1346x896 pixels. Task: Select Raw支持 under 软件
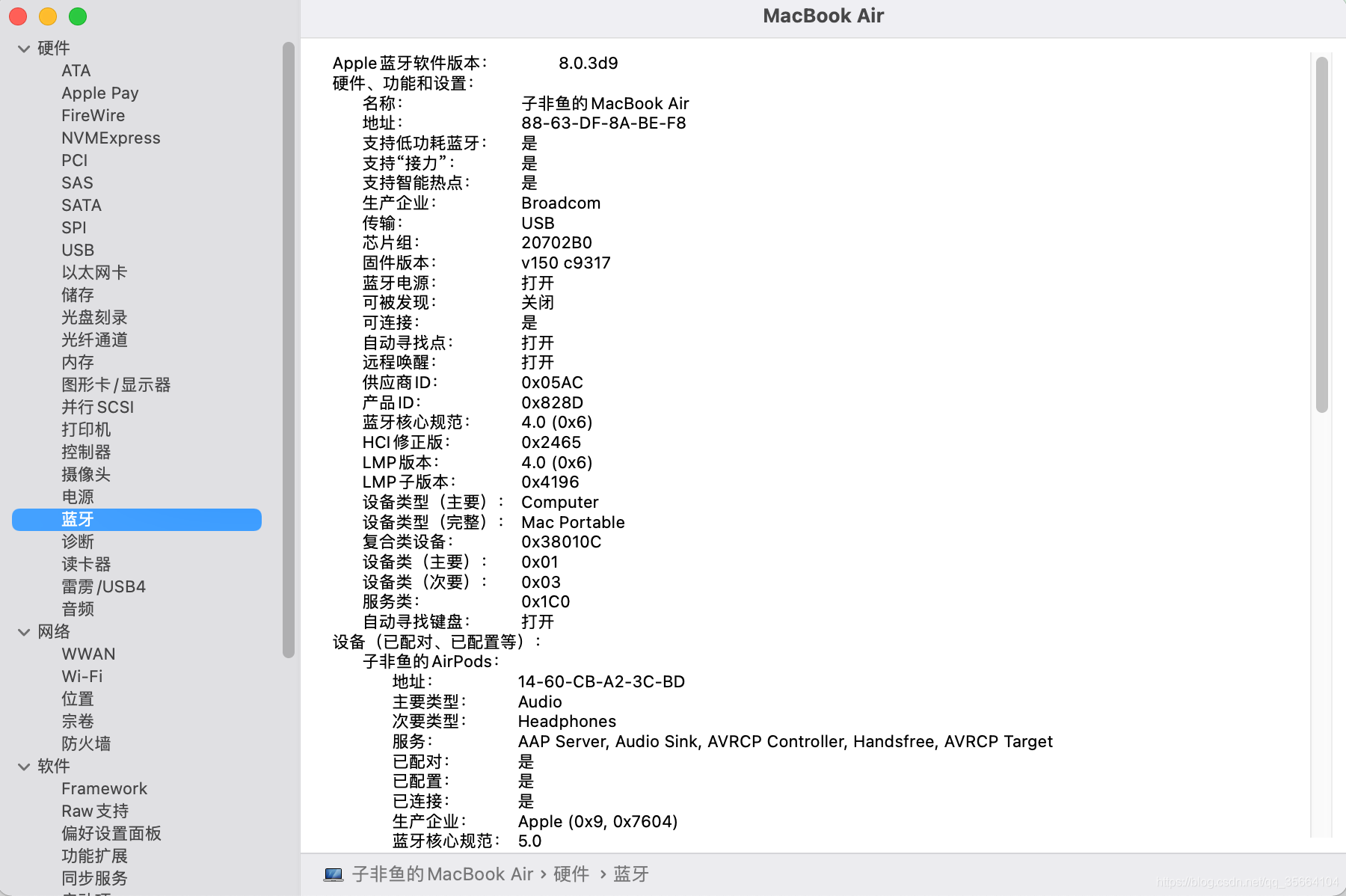tap(95, 811)
